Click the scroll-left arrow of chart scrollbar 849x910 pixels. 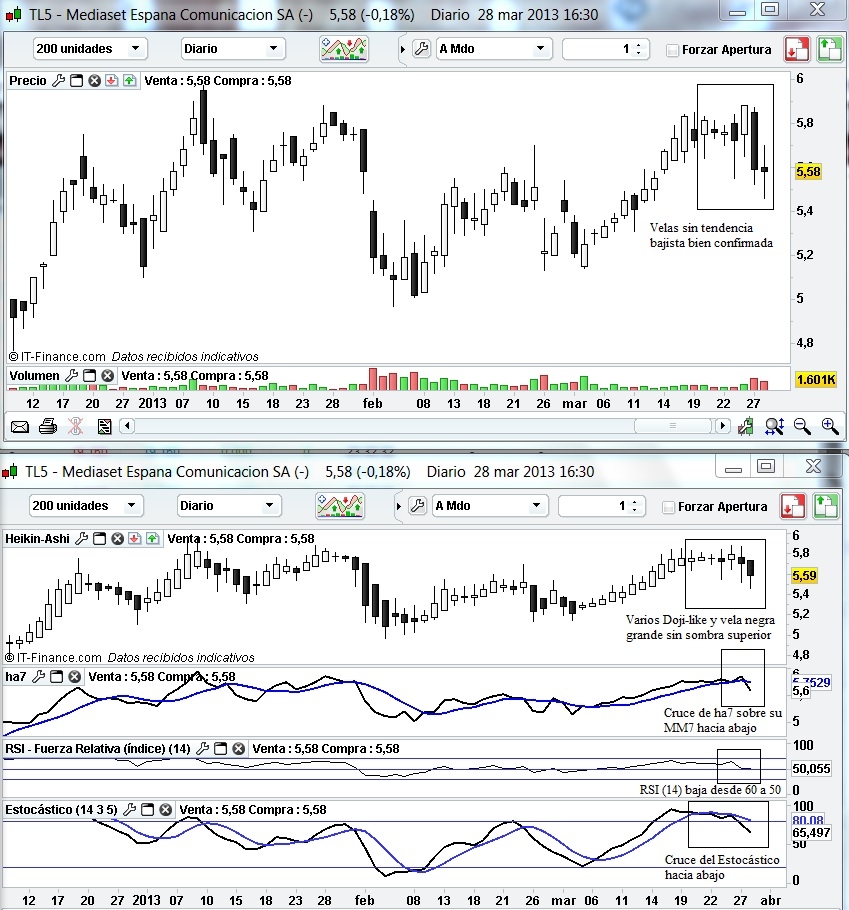(128, 427)
